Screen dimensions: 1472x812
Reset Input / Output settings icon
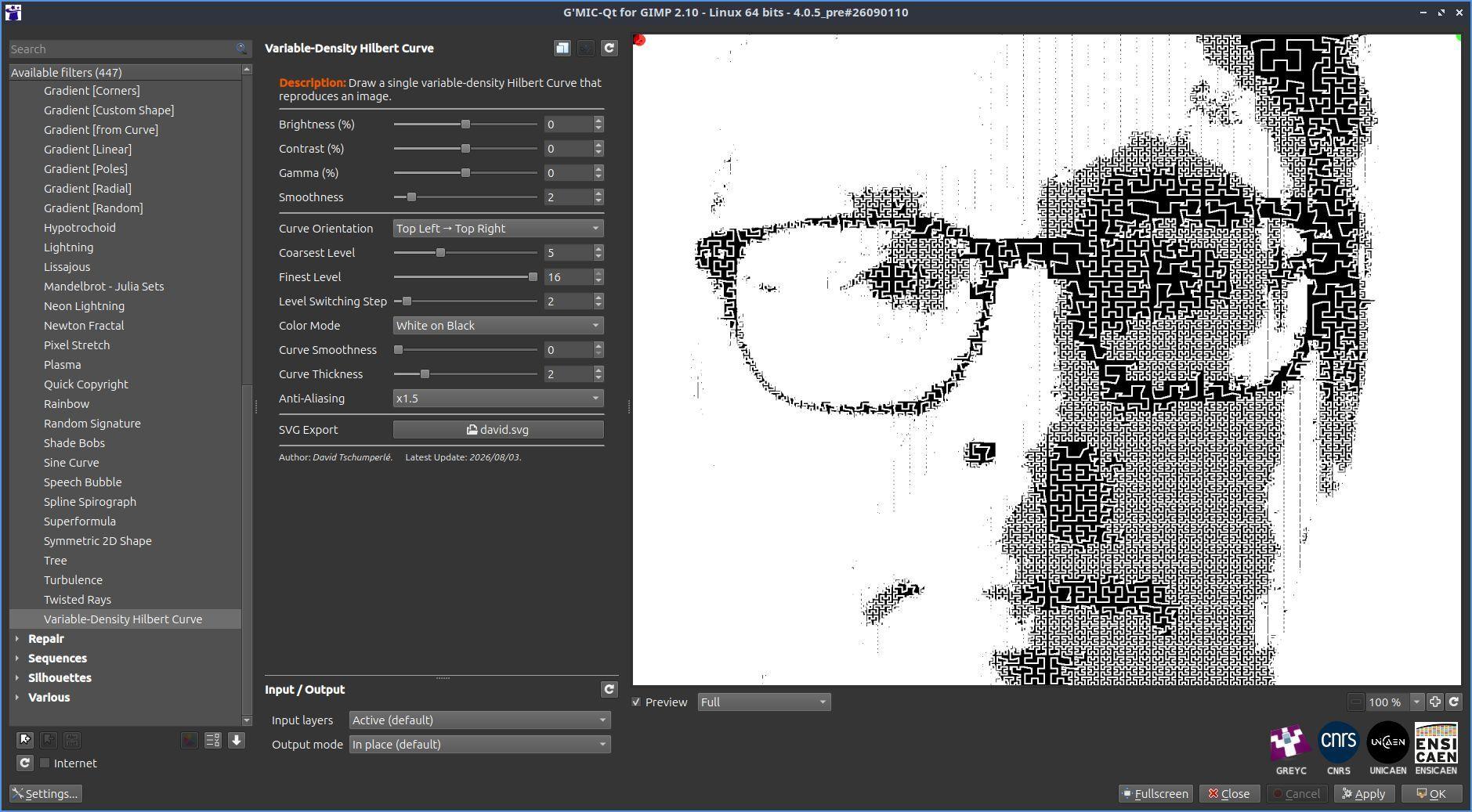(x=609, y=689)
